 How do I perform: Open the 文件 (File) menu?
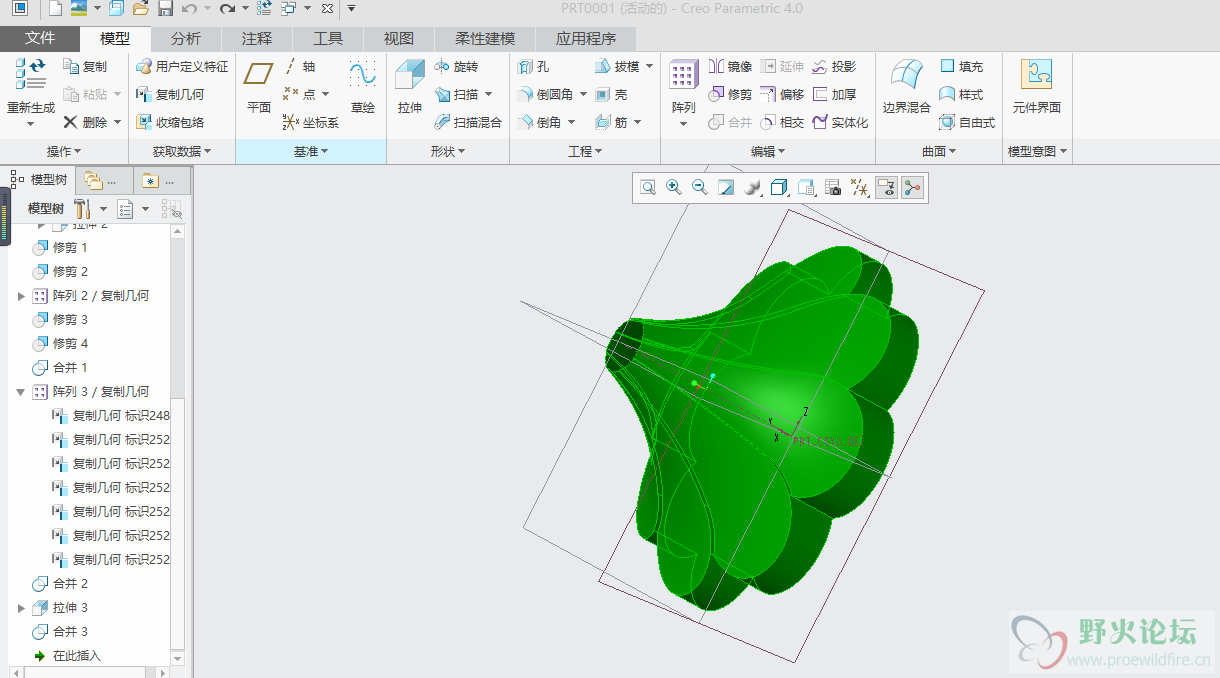(x=40, y=39)
